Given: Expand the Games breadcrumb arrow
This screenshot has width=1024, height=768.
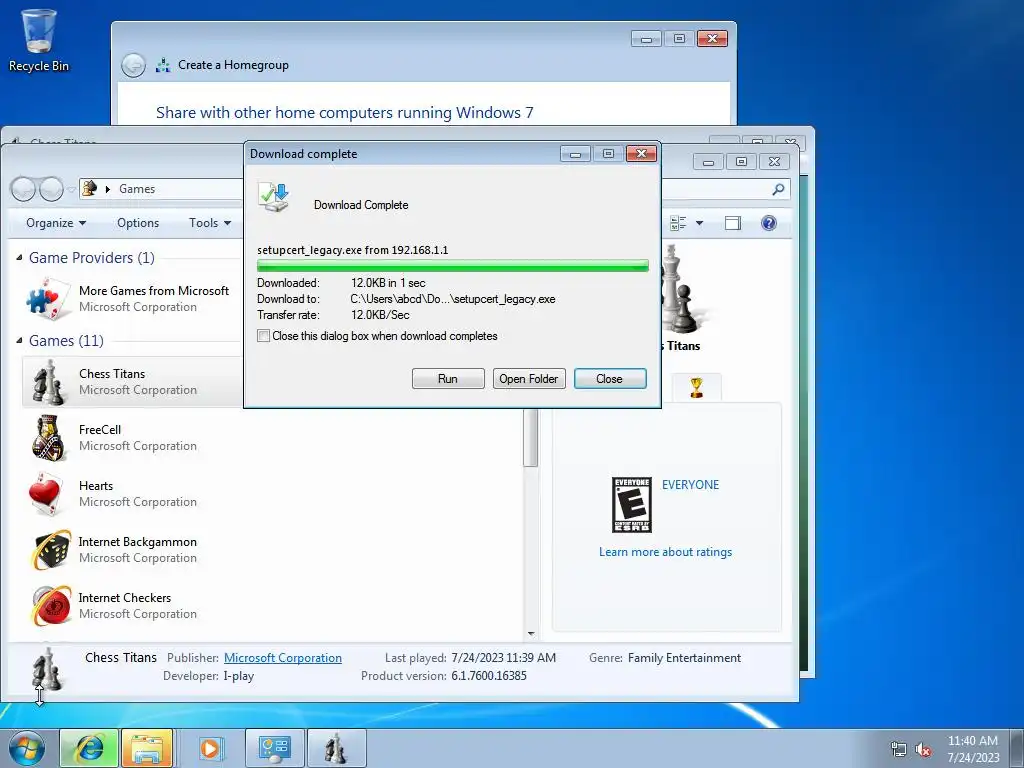Looking at the screenshot, I should click(108, 189).
